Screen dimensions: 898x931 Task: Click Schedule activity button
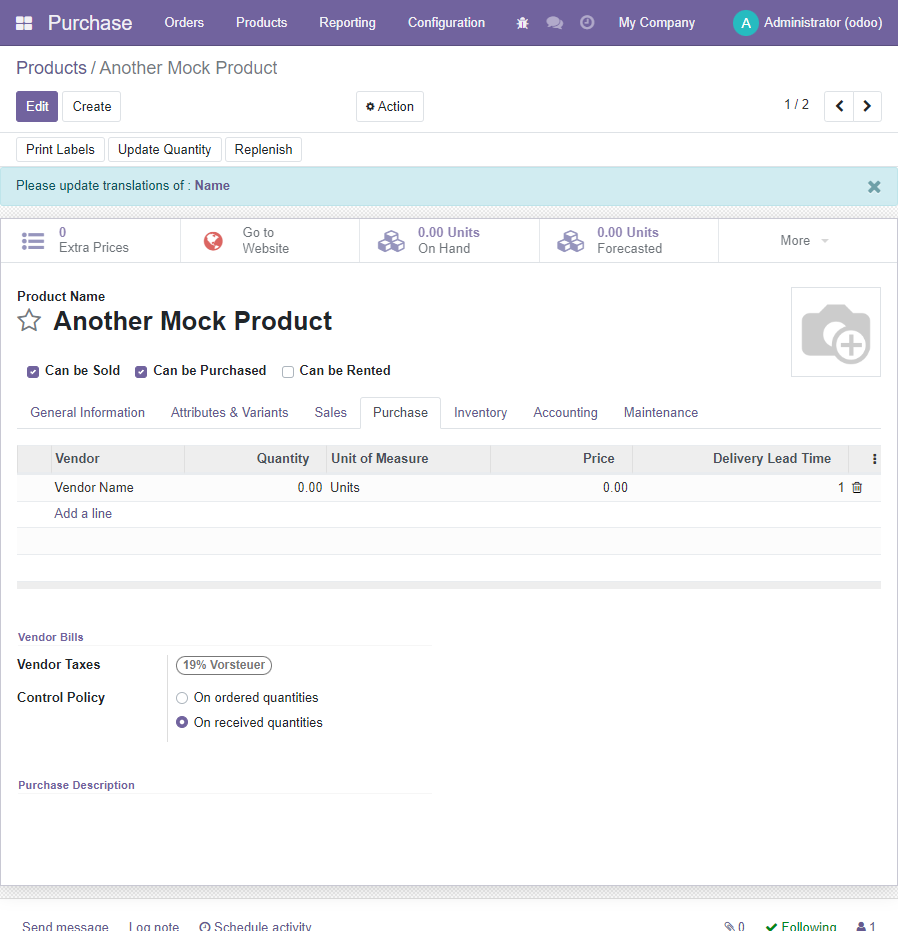[255, 926]
